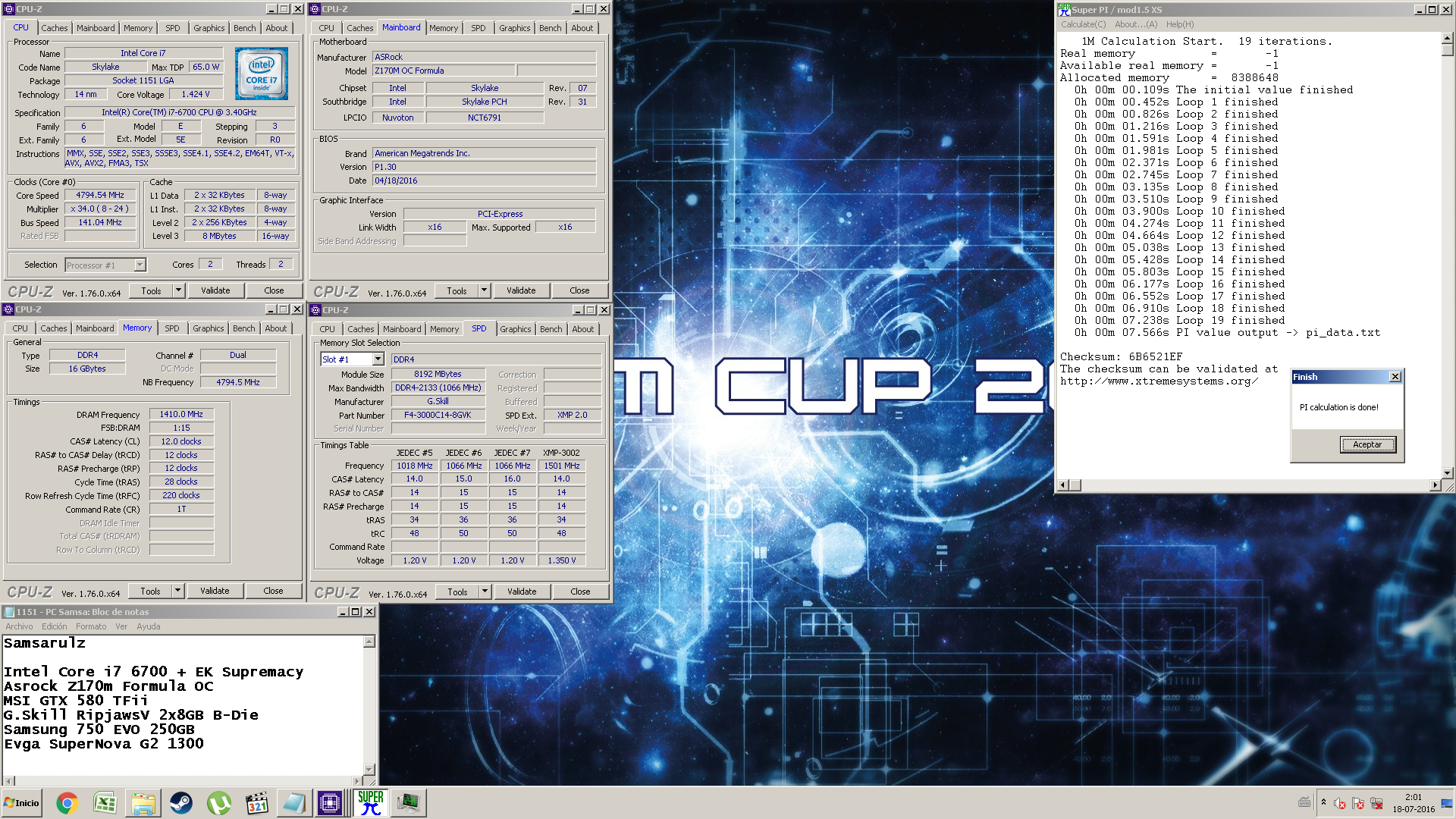The width and height of the screenshot is (1456, 819).
Task: Open Slot #1 memory slot dropdown
Action: point(378,359)
